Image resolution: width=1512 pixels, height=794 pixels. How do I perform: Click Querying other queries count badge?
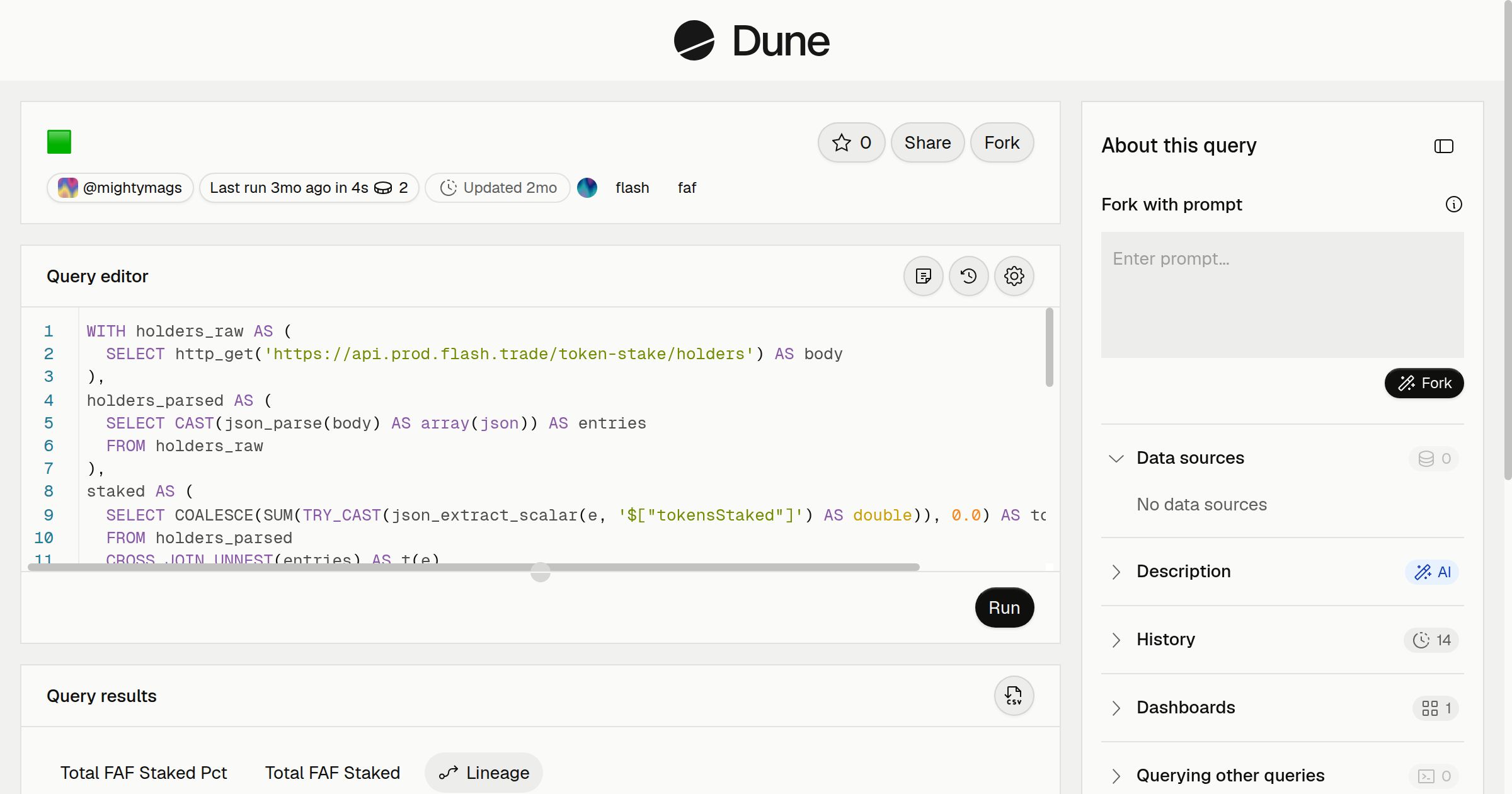(1435, 776)
